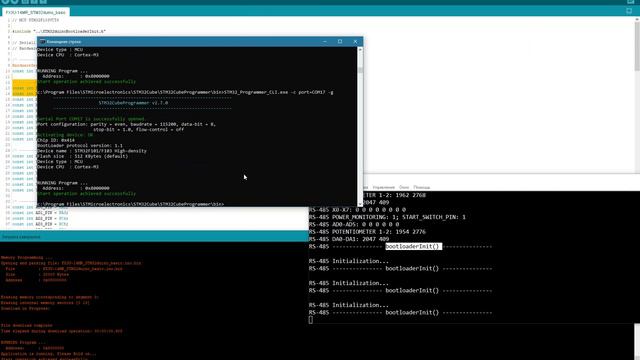Click the Memory Programming line in Arduino console
Screen dimensions: 640x360
tap(27, 258)
